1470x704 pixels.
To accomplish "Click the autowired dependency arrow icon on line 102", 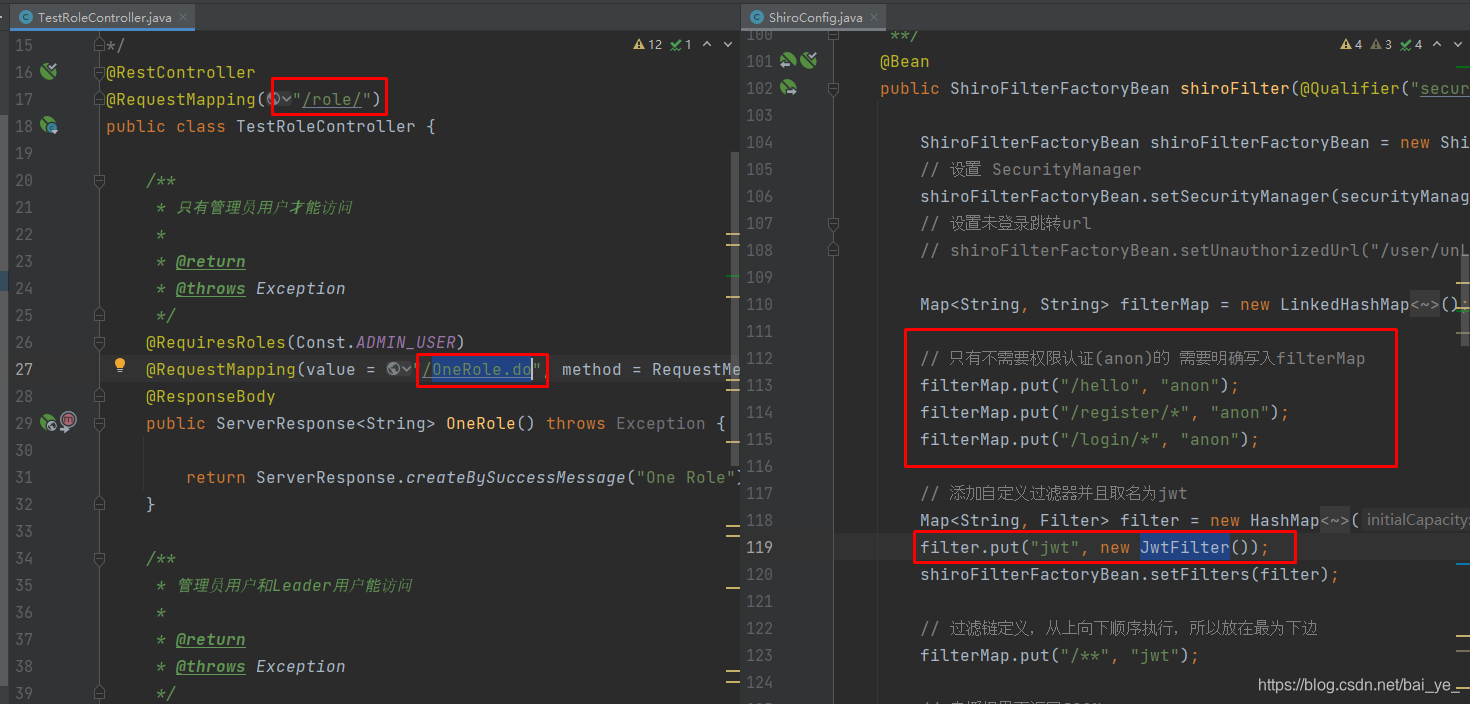I will (x=789, y=89).
